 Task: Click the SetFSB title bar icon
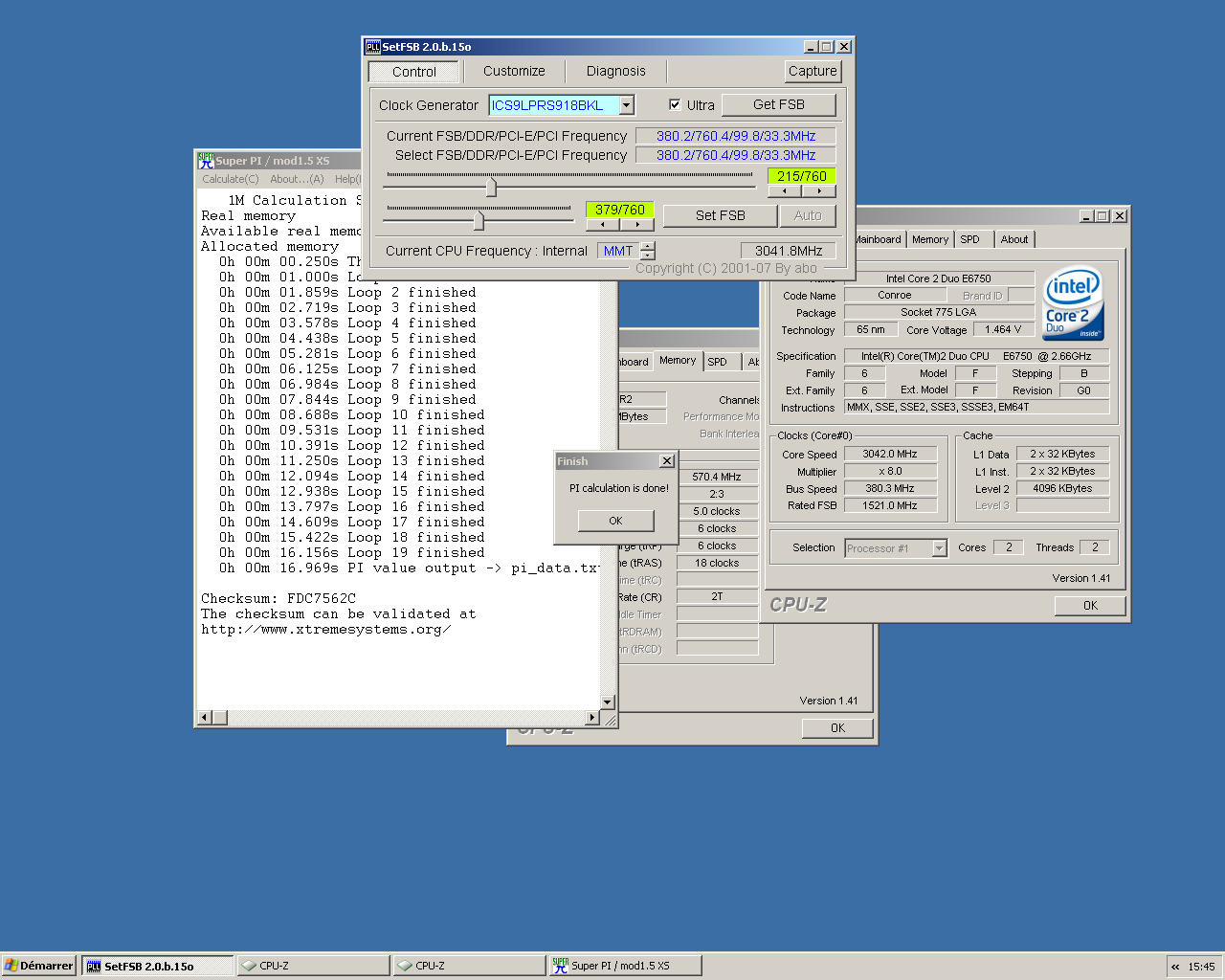pos(373,46)
